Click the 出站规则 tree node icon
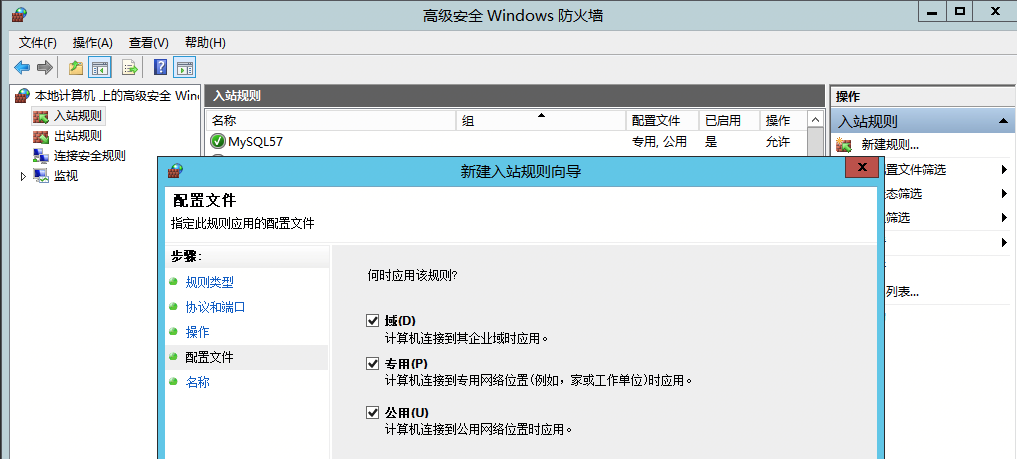 pos(41,136)
